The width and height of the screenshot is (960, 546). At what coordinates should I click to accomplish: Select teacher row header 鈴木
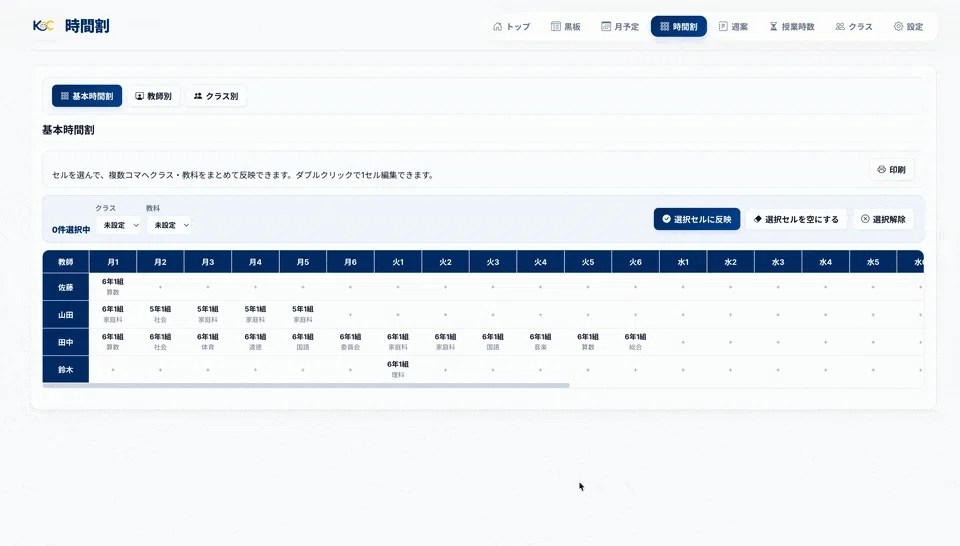coord(66,370)
